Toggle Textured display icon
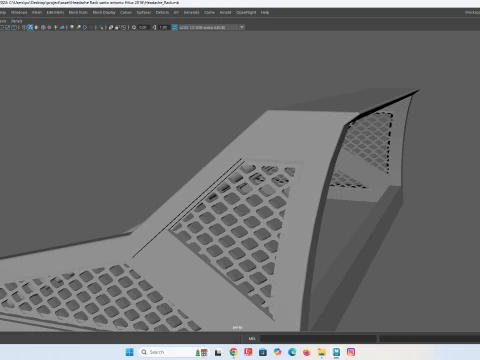Screen dimensions: 480x360 (x=49, y=27)
